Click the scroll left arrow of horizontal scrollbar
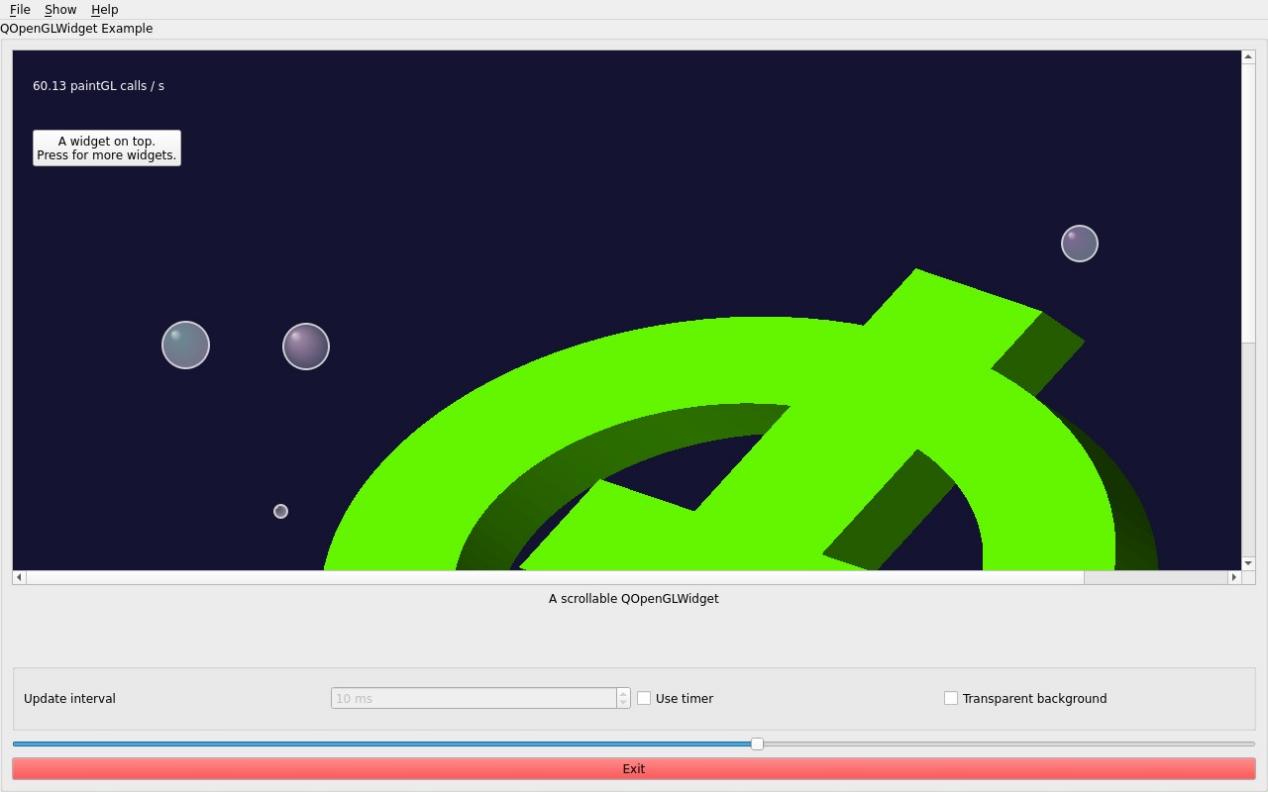 coord(19,577)
